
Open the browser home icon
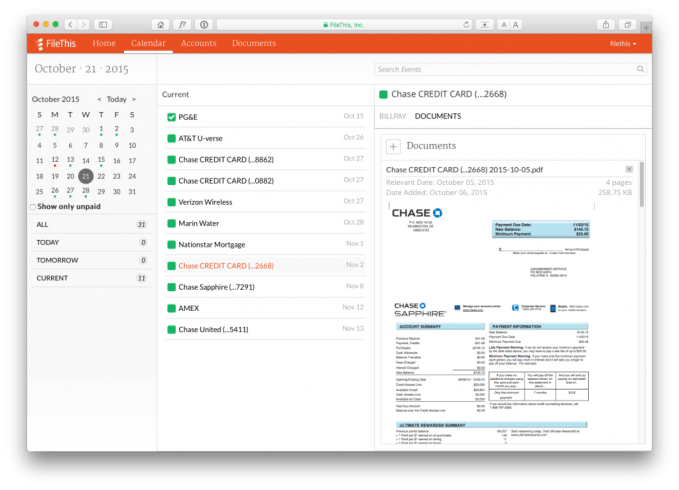(x=161, y=25)
